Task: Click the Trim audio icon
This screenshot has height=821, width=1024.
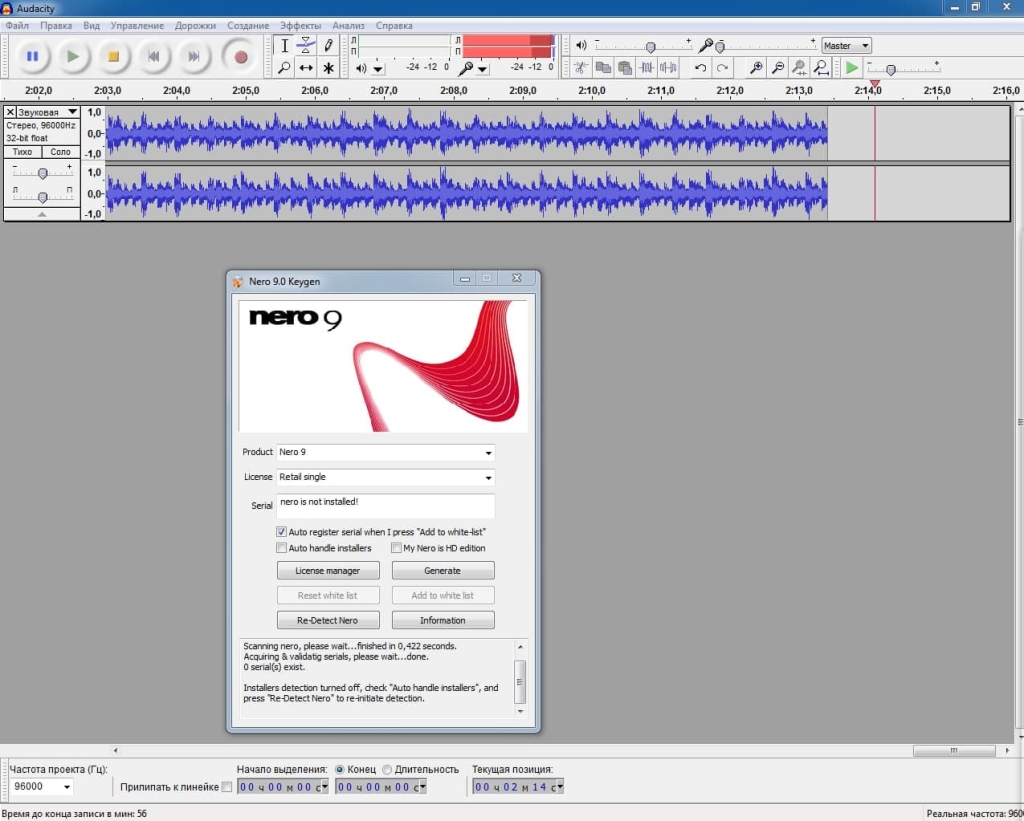Action: 646,67
